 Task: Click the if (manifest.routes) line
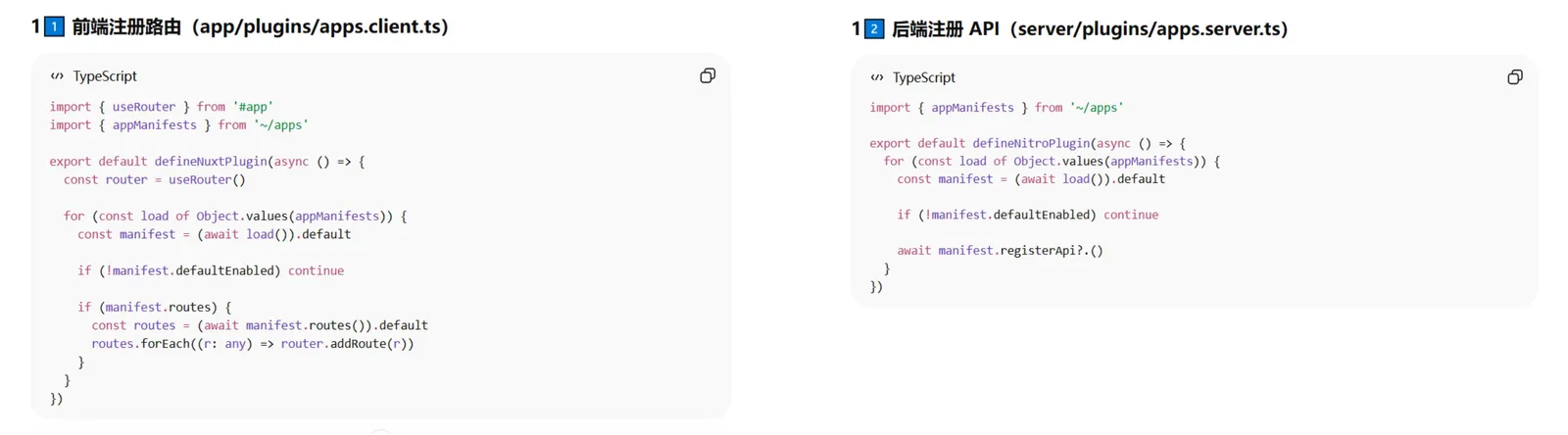coord(155,308)
